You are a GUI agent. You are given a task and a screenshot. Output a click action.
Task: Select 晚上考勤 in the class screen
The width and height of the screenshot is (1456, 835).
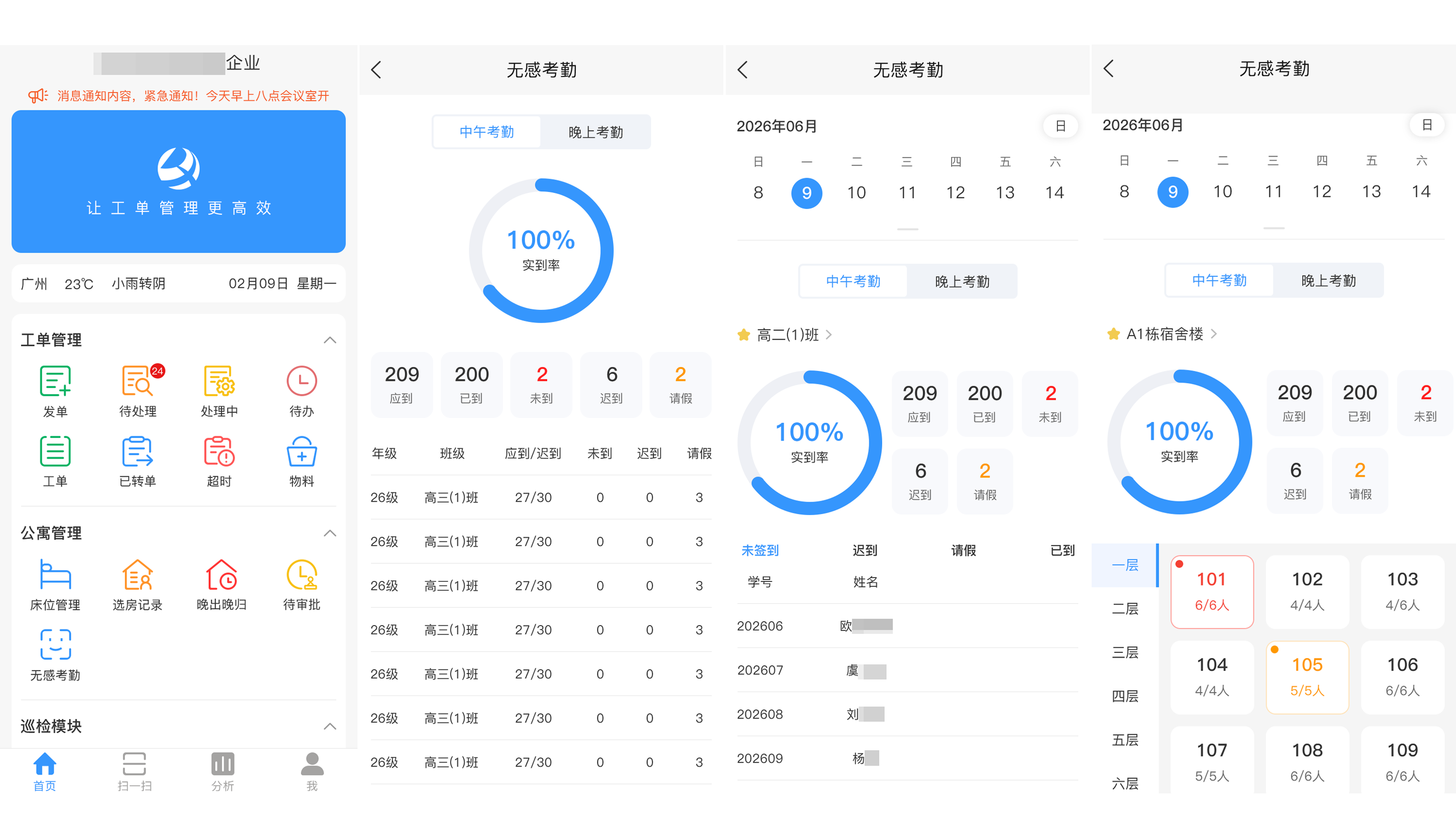[962, 281]
